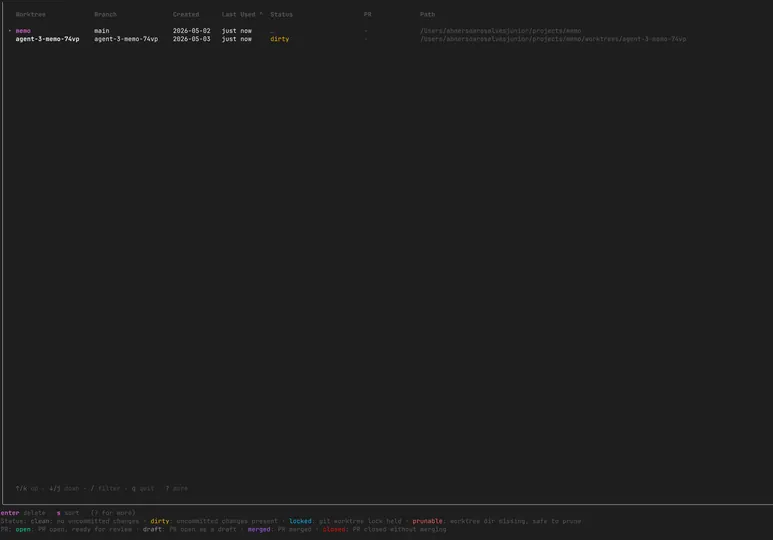Image resolution: width=773 pixels, height=540 pixels.
Task: Click the main branch cell
Action: [102, 31]
